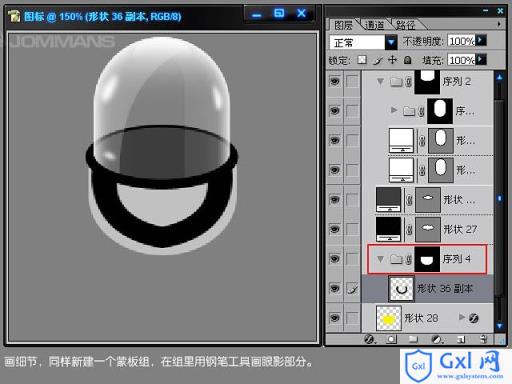Close the layers palette
This screenshot has width=512, height=384.
[500, 11]
